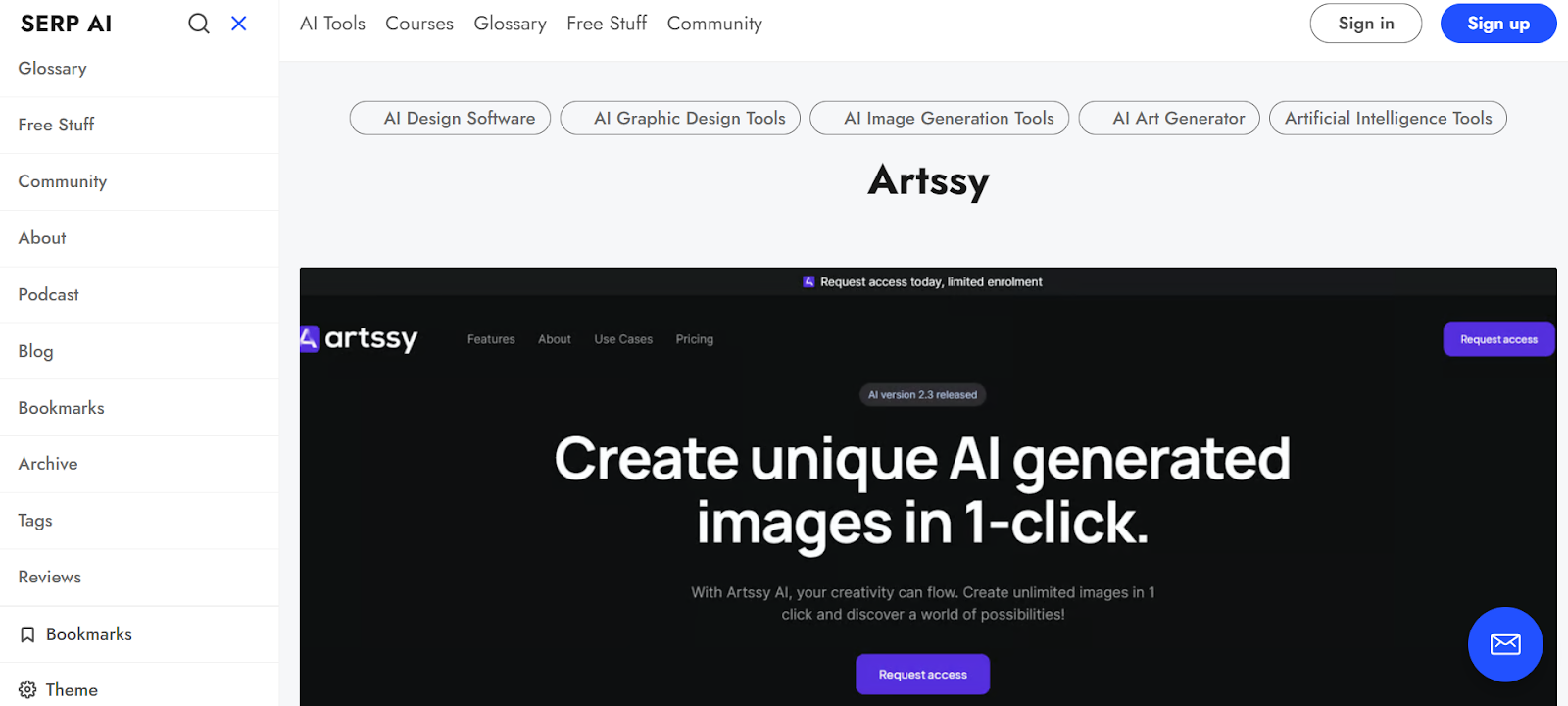
Task: Click About in the artssy preview navbar
Action: pos(555,339)
